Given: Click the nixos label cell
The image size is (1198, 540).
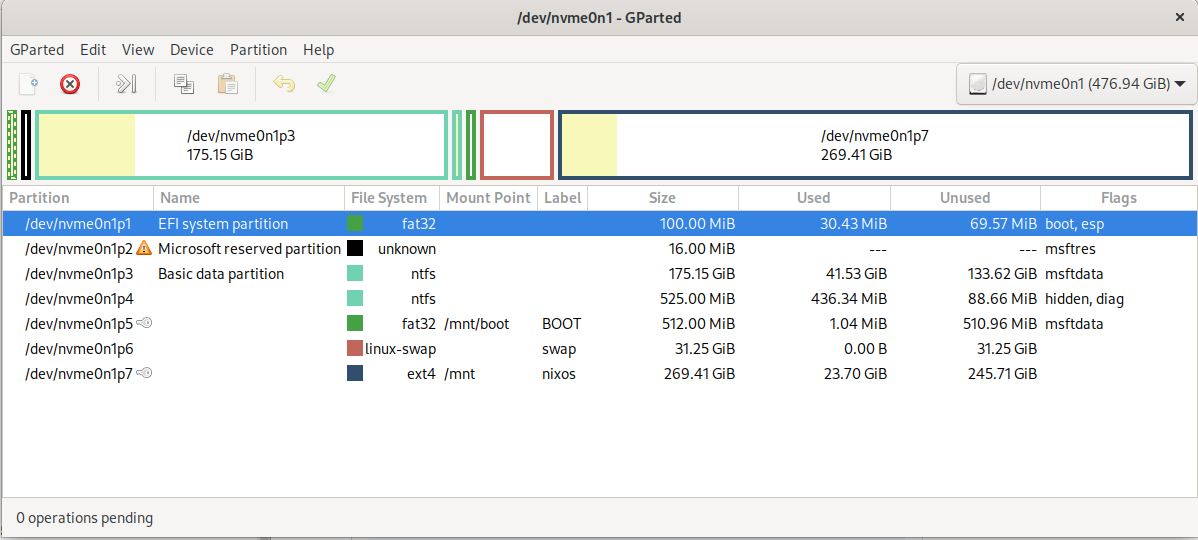Looking at the screenshot, I should [559, 373].
